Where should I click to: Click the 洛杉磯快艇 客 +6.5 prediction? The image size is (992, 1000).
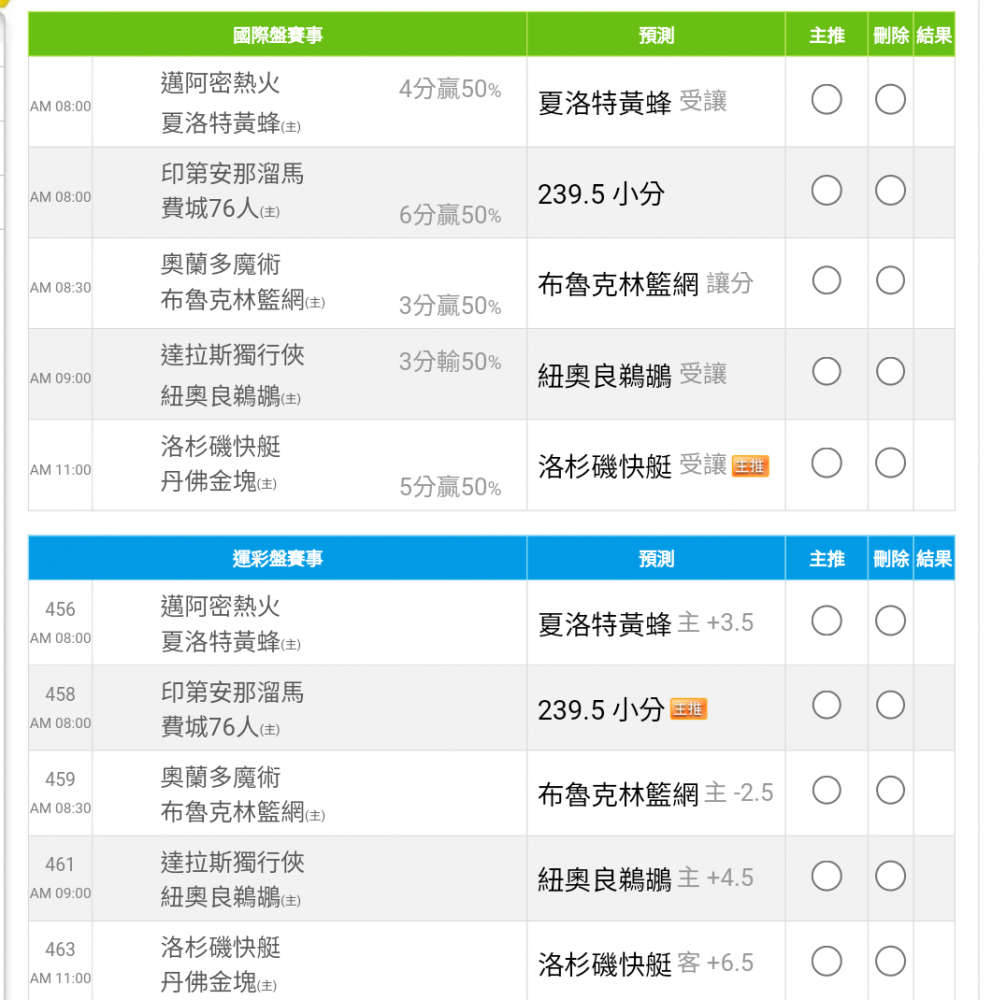pos(646,964)
